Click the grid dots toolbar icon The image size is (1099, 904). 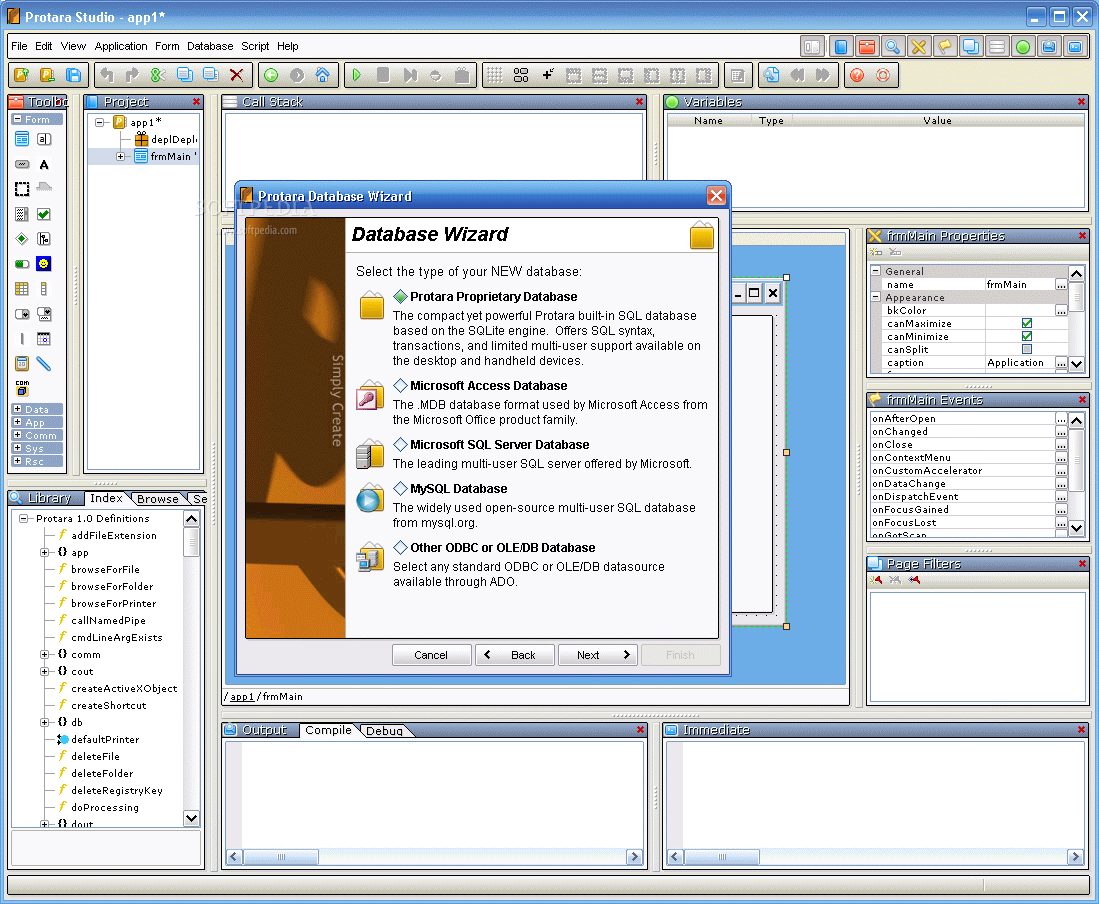pos(495,75)
